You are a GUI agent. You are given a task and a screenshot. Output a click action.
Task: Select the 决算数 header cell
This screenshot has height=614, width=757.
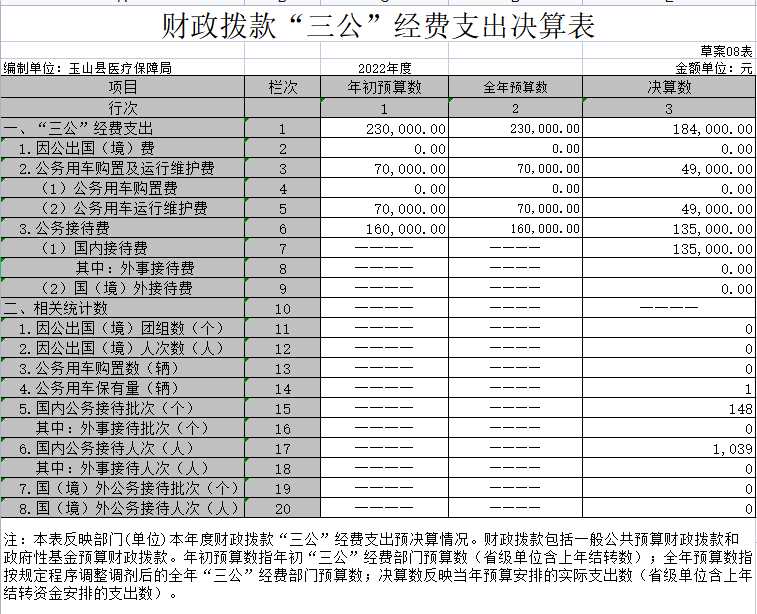(x=668, y=87)
